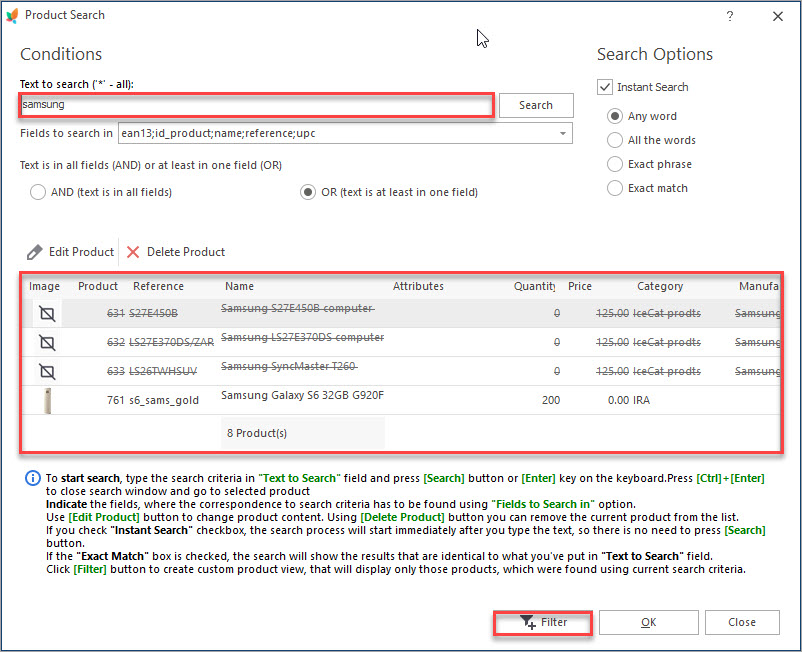Click the Edit Product pencil icon

pos(35,252)
